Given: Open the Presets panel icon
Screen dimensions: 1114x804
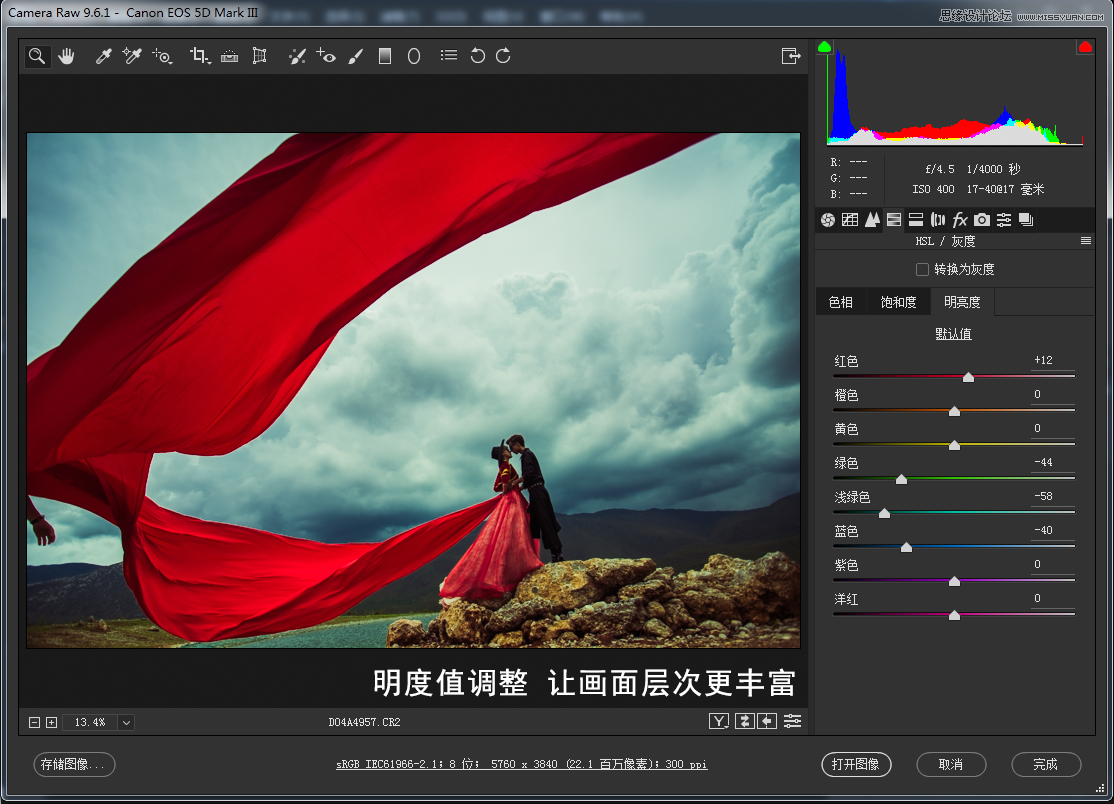Looking at the screenshot, I should tap(1004, 220).
